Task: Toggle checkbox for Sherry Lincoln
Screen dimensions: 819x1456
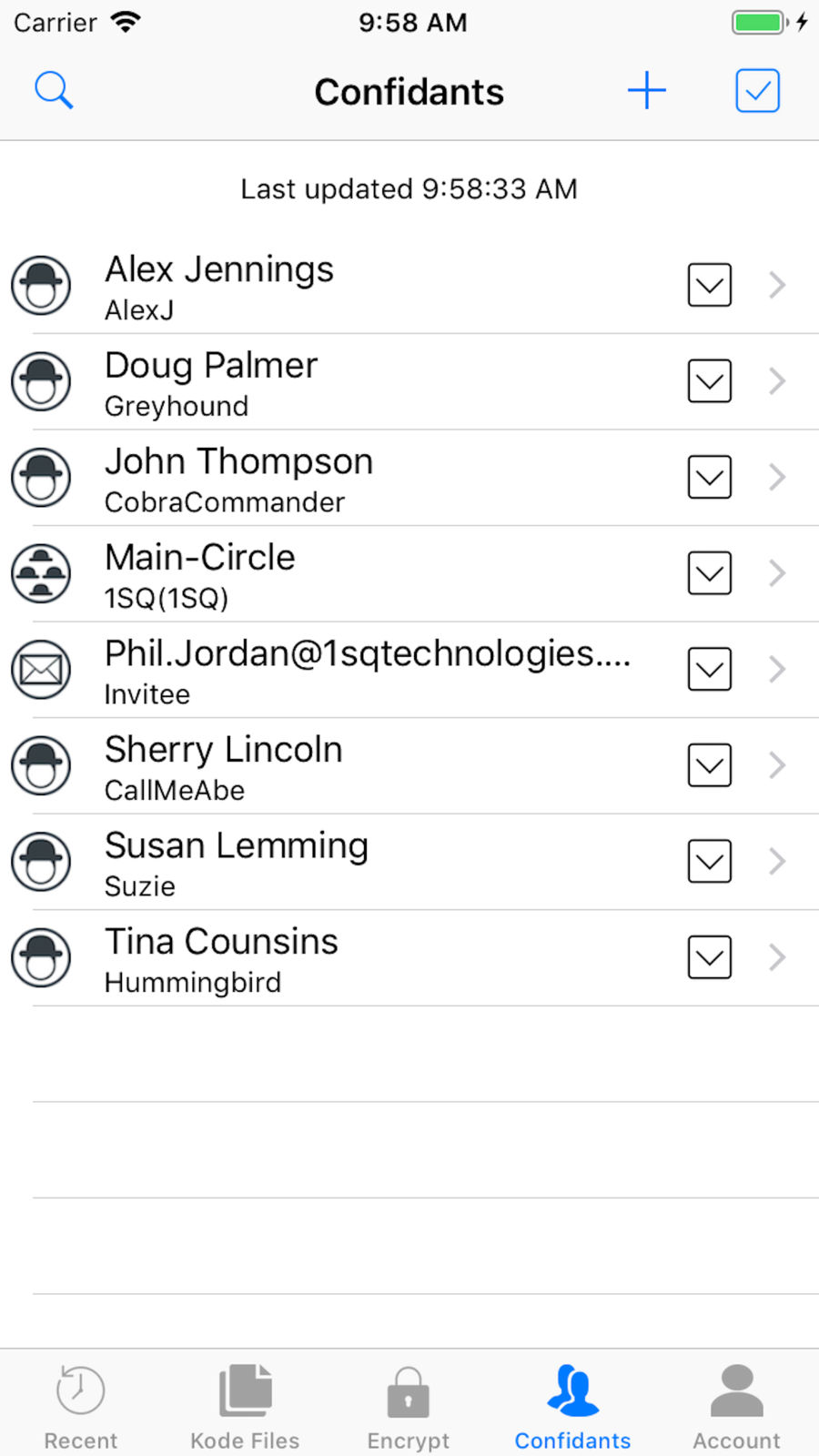Action: point(710,765)
